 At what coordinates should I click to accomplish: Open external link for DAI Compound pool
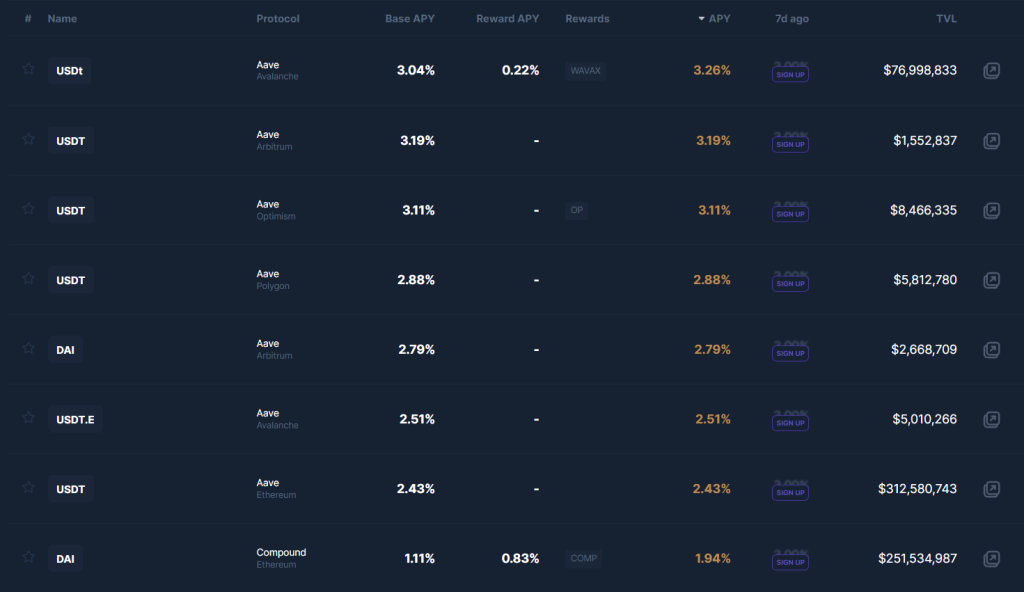click(x=991, y=559)
